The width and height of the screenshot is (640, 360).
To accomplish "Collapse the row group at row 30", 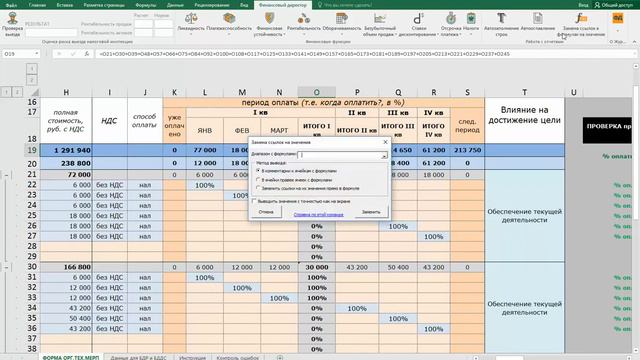I will [x=7, y=267].
